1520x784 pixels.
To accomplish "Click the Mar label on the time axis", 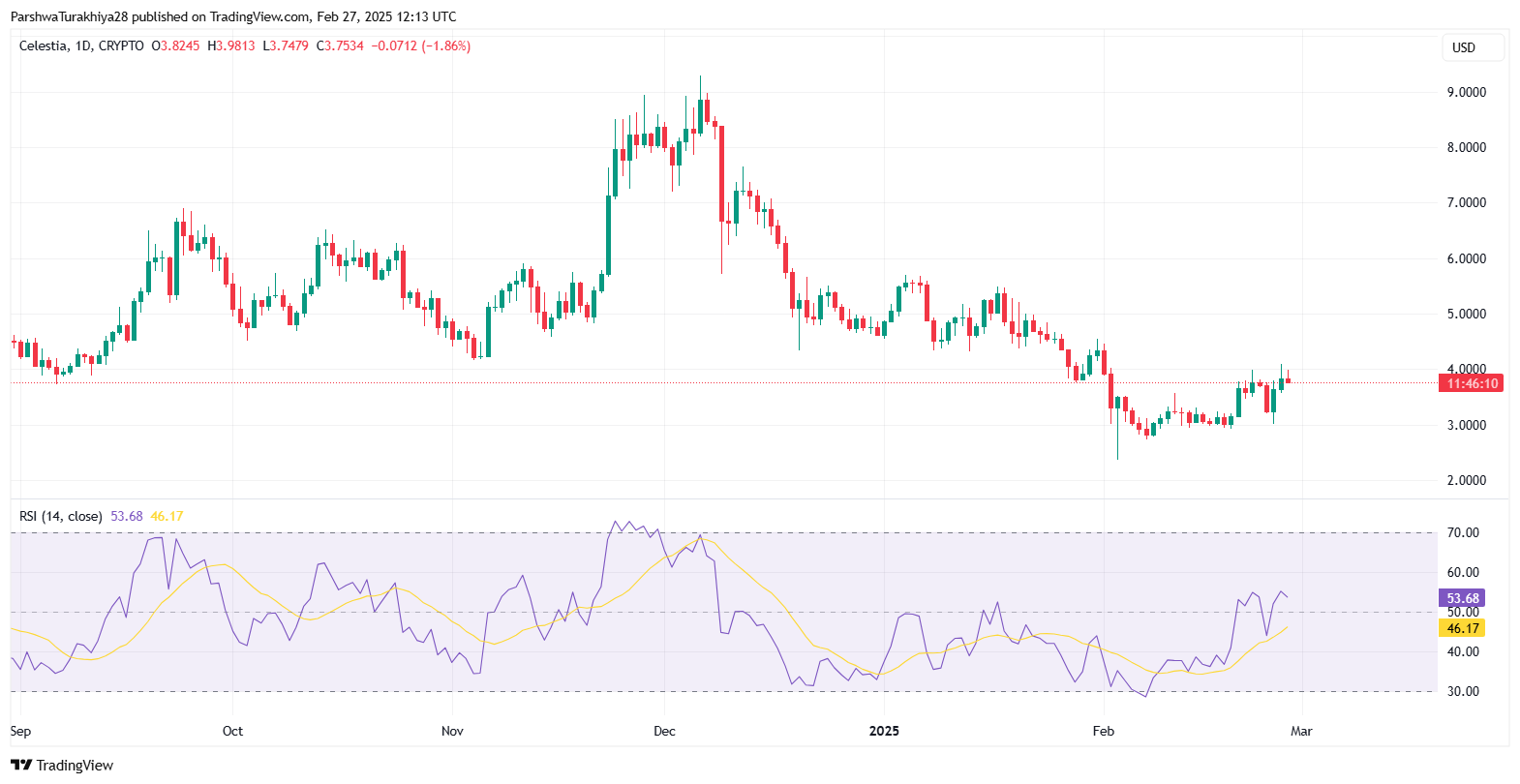I will pos(1301,731).
